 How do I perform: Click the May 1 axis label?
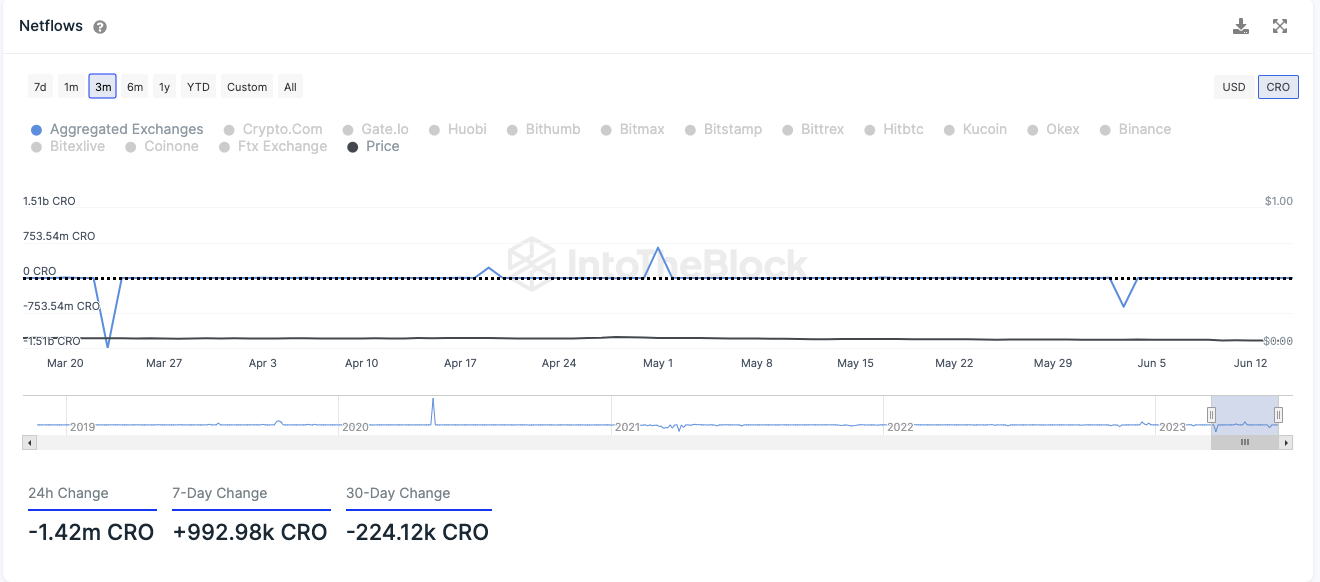point(658,363)
